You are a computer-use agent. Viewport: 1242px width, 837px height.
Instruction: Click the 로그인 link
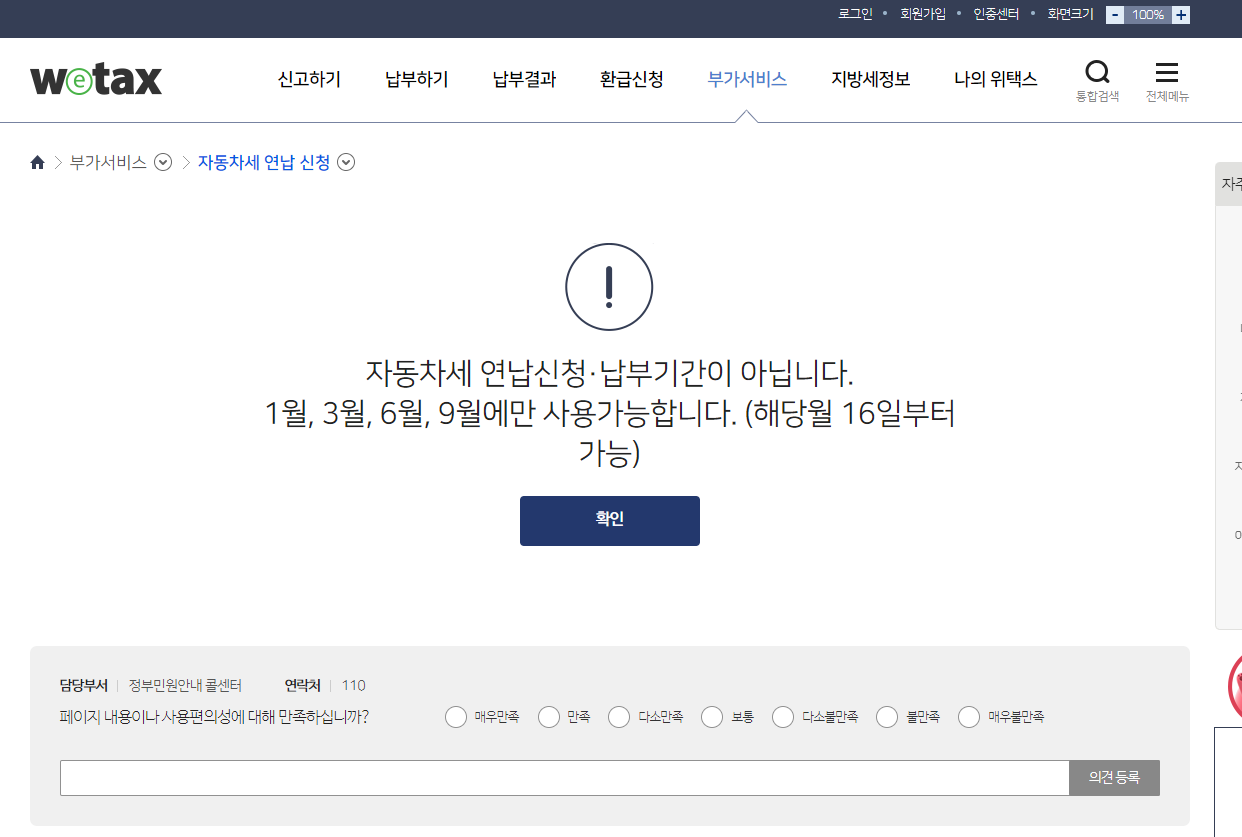[855, 14]
